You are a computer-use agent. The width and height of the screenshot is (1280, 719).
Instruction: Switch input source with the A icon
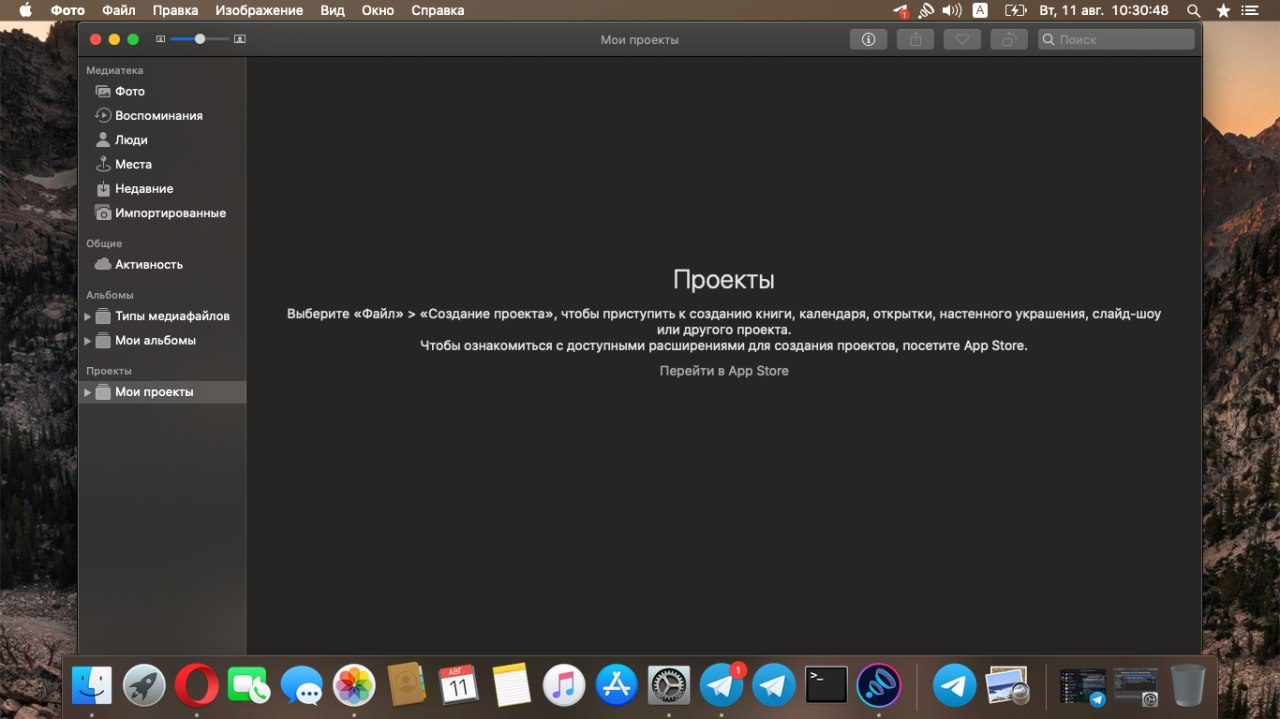pos(980,10)
